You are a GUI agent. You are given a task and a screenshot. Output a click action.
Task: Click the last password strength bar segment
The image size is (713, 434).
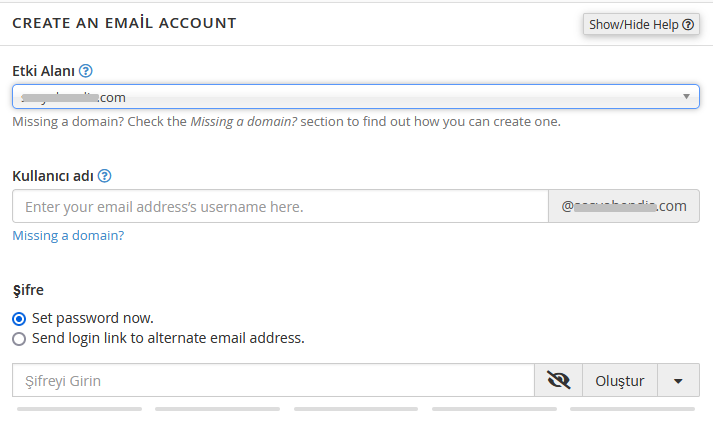click(633, 409)
